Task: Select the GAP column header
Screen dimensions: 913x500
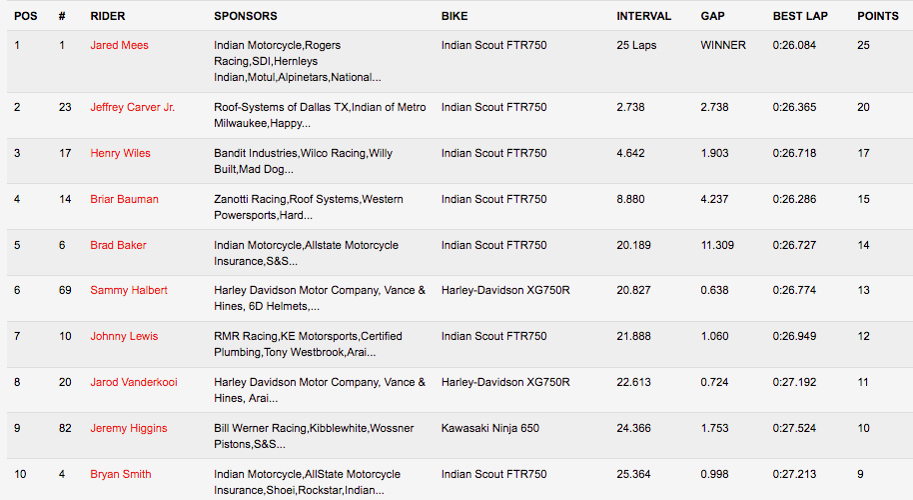Action: tap(713, 17)
